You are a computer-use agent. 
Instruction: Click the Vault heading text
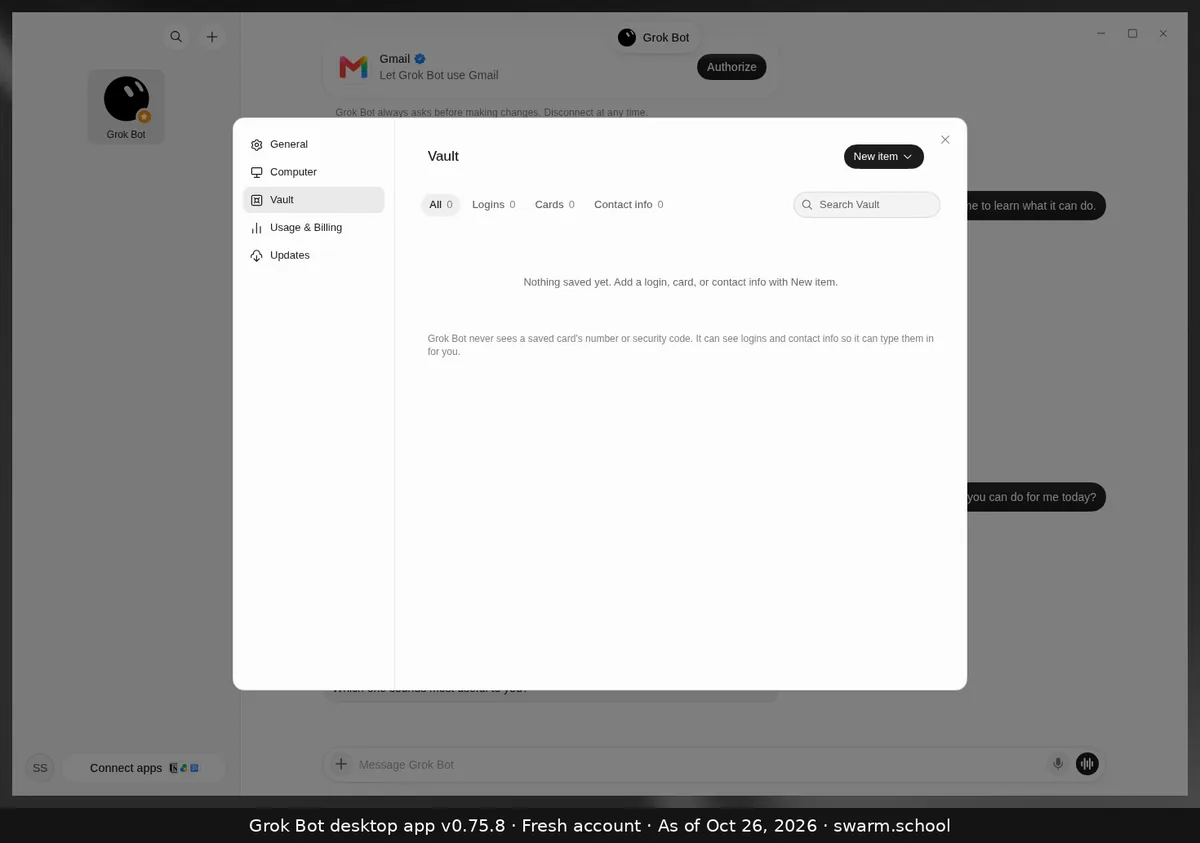(x=443, y=156)
